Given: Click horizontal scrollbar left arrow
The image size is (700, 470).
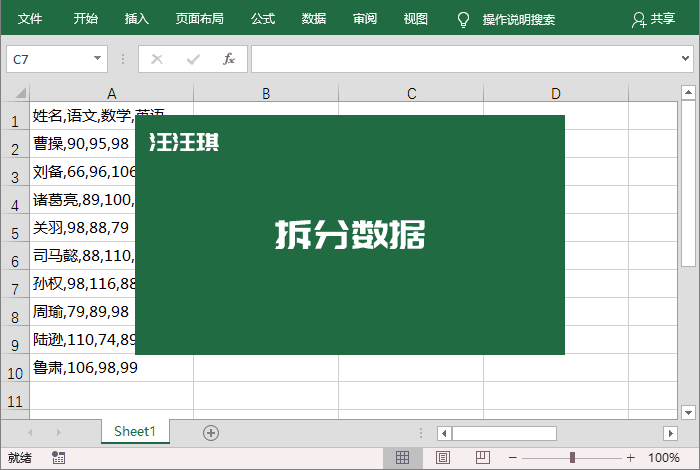Looking at the screenshot, I should [x=444, y=433].
